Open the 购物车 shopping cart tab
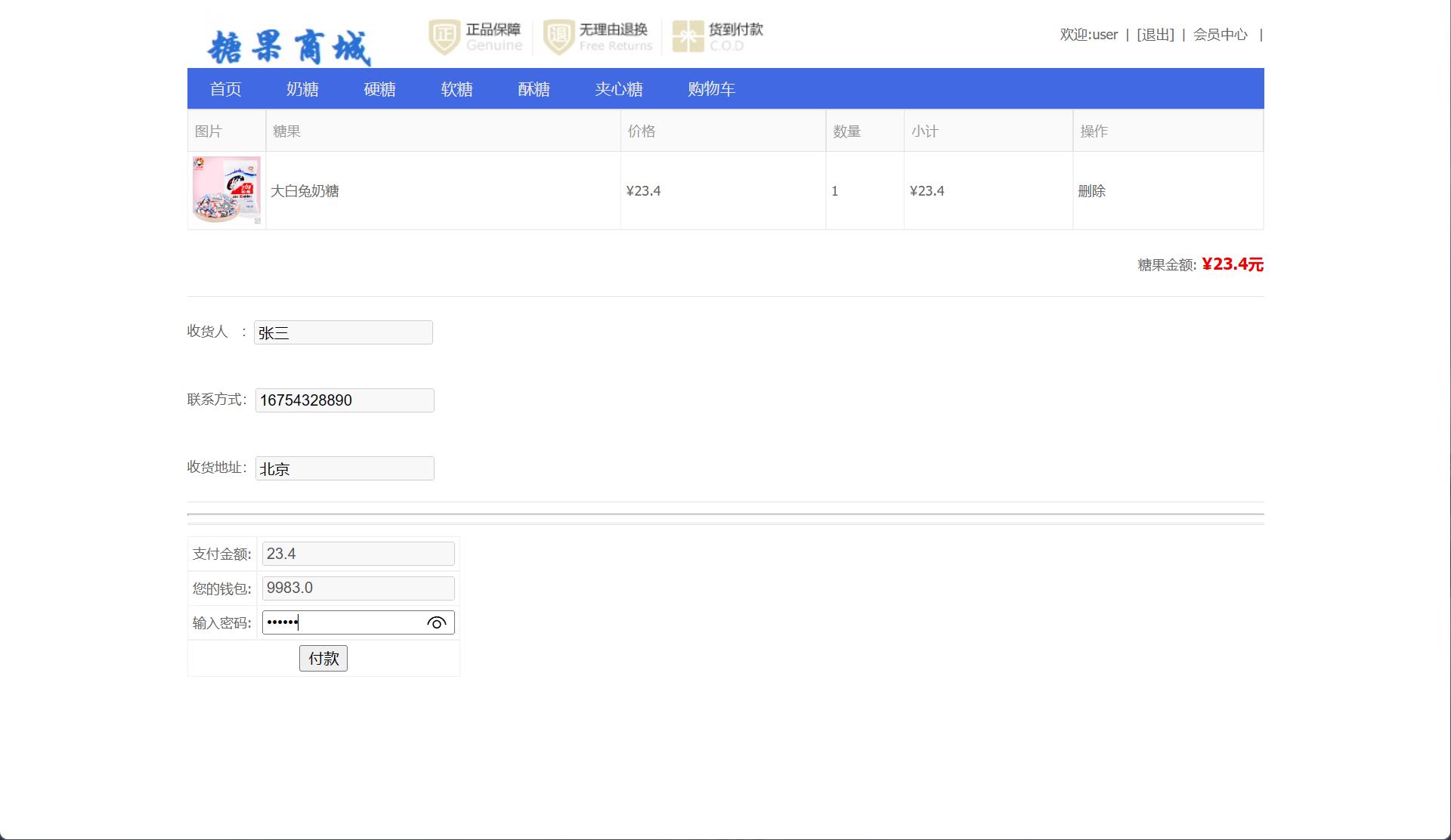Screen dimensions: 1451x840 click(x=711, y=89)
